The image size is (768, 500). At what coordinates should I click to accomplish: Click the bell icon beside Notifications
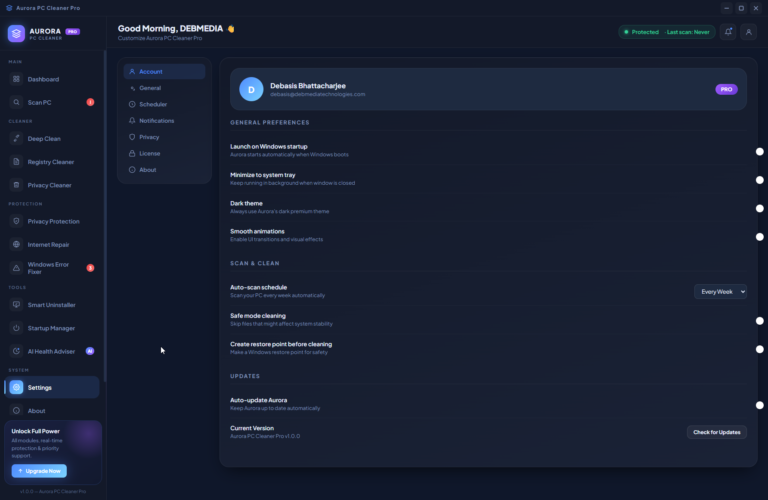click(132, 120)
